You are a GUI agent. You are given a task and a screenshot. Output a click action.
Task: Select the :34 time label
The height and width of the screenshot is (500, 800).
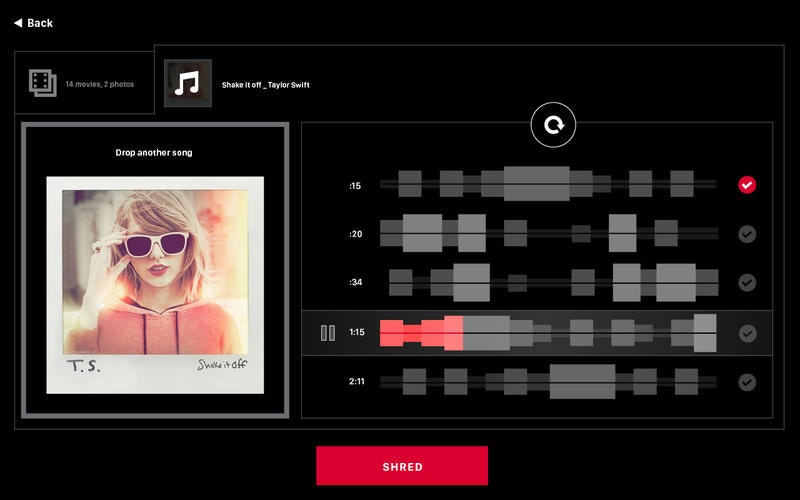356,282
